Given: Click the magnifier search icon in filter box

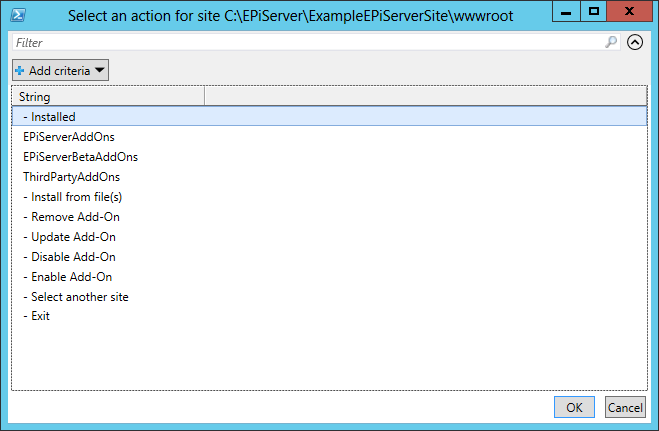Looking at the screenshot, I should point(611,43).
